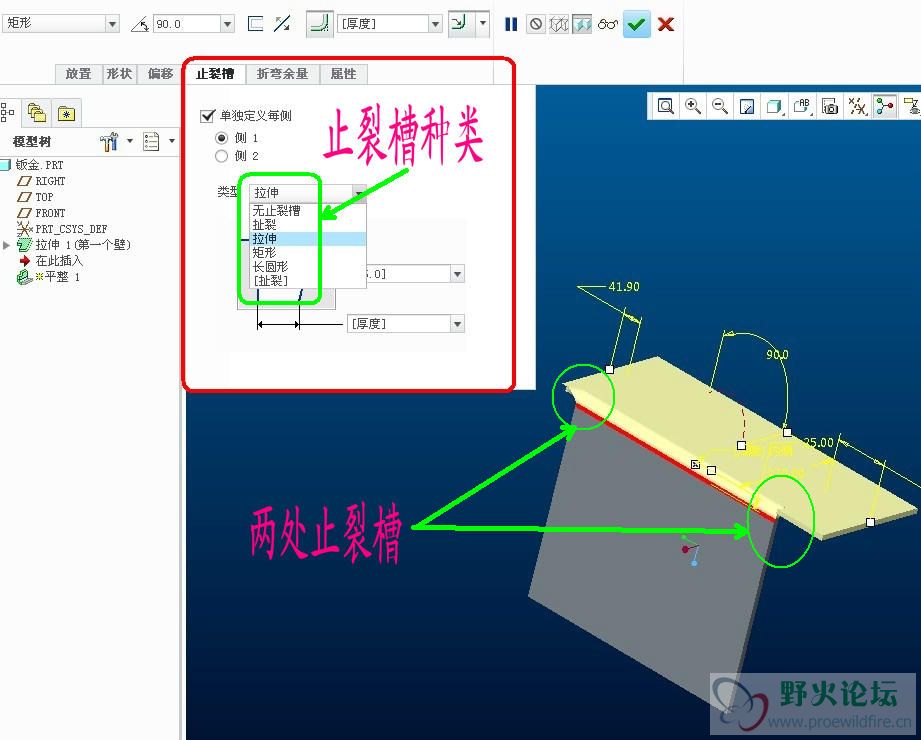The height and width of the screenshot is (740, 921).
Task: Click the Zoom In magnifier
Action: 693,106
